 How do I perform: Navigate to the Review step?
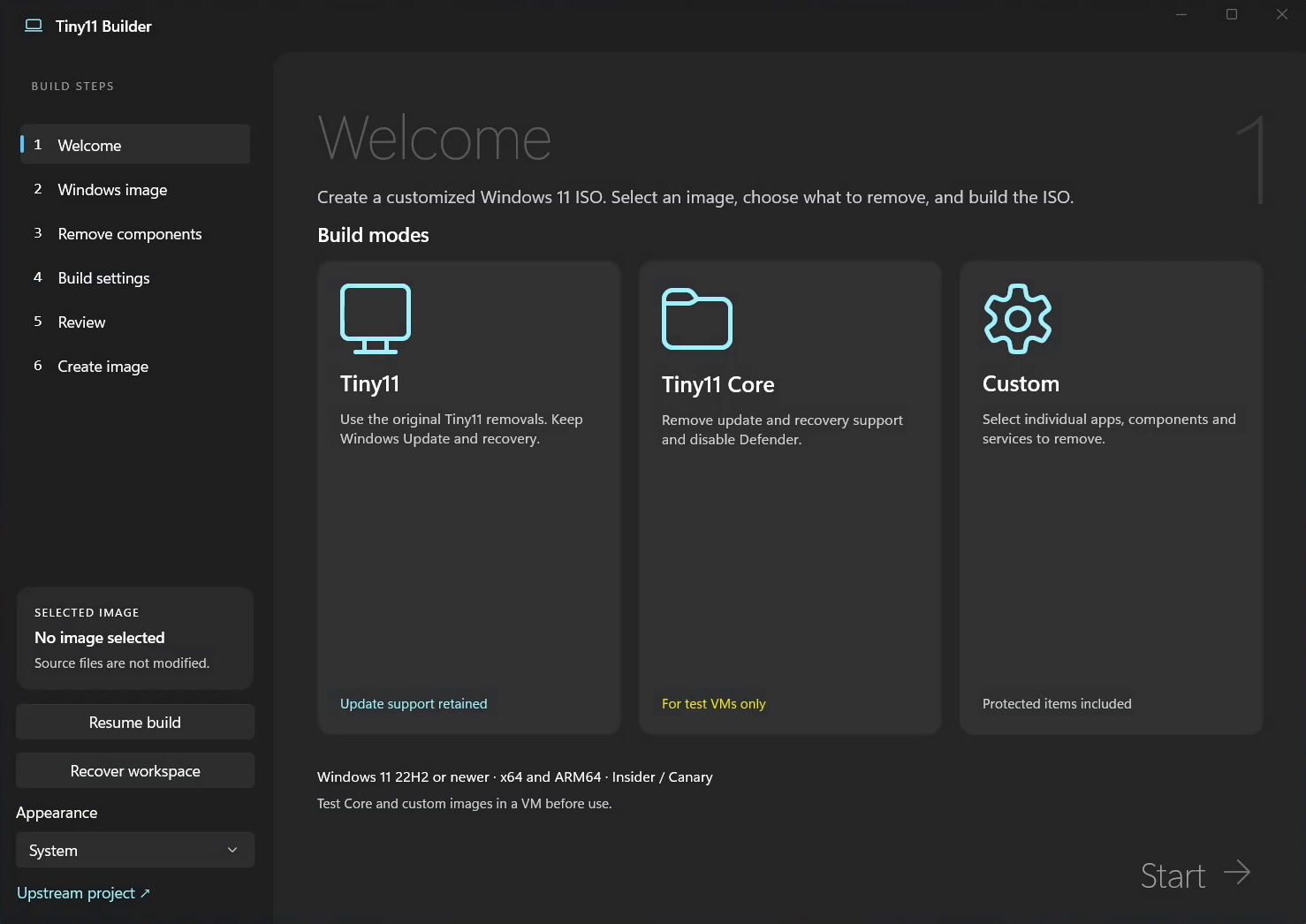point(135,322)
